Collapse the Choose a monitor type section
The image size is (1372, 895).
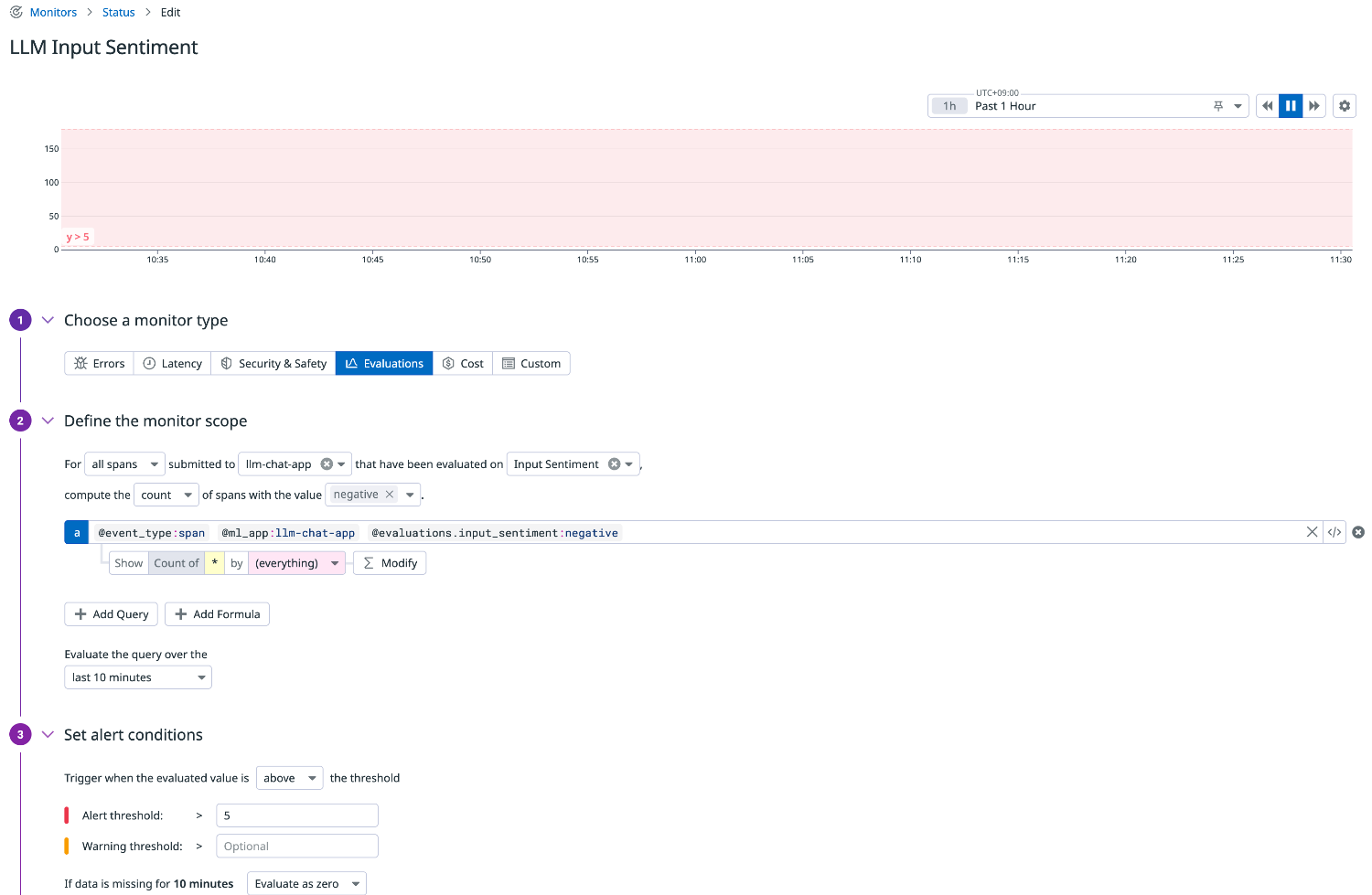click(x=48, y=320)
